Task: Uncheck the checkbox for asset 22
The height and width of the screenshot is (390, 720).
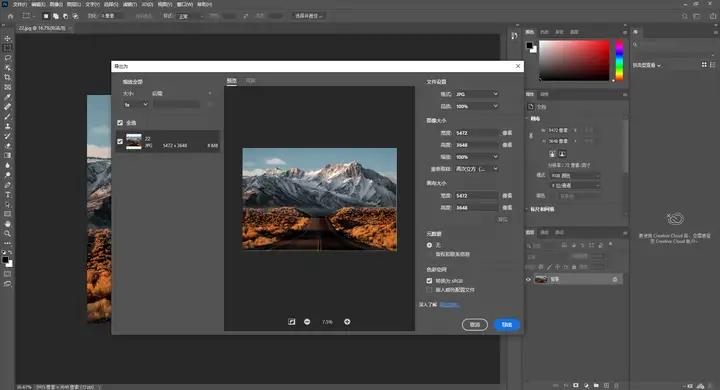Action: pyautogui.click(x=120, y=141)
